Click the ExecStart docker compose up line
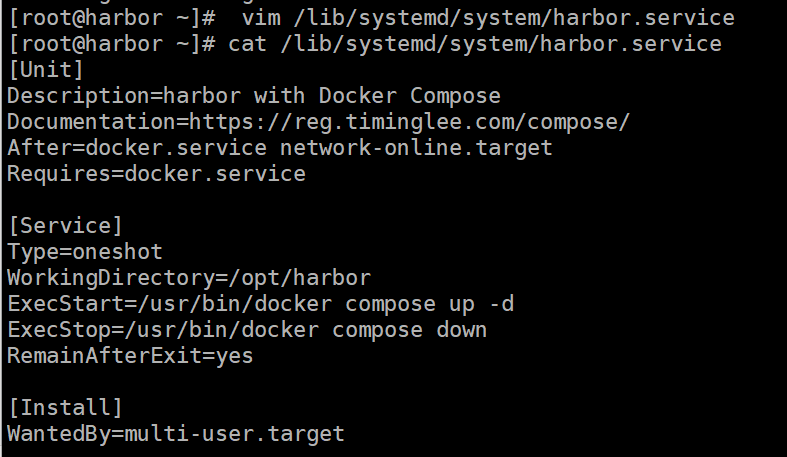The width and height of the screenshot is (787, 457). click(x=260, y=304)
